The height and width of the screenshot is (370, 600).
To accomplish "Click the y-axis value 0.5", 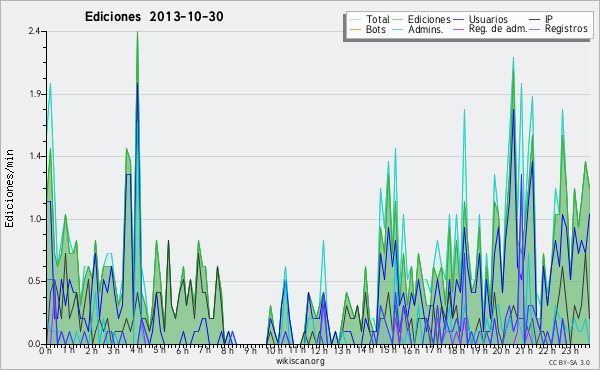I will pyautogui.click(x=34, y=281).
